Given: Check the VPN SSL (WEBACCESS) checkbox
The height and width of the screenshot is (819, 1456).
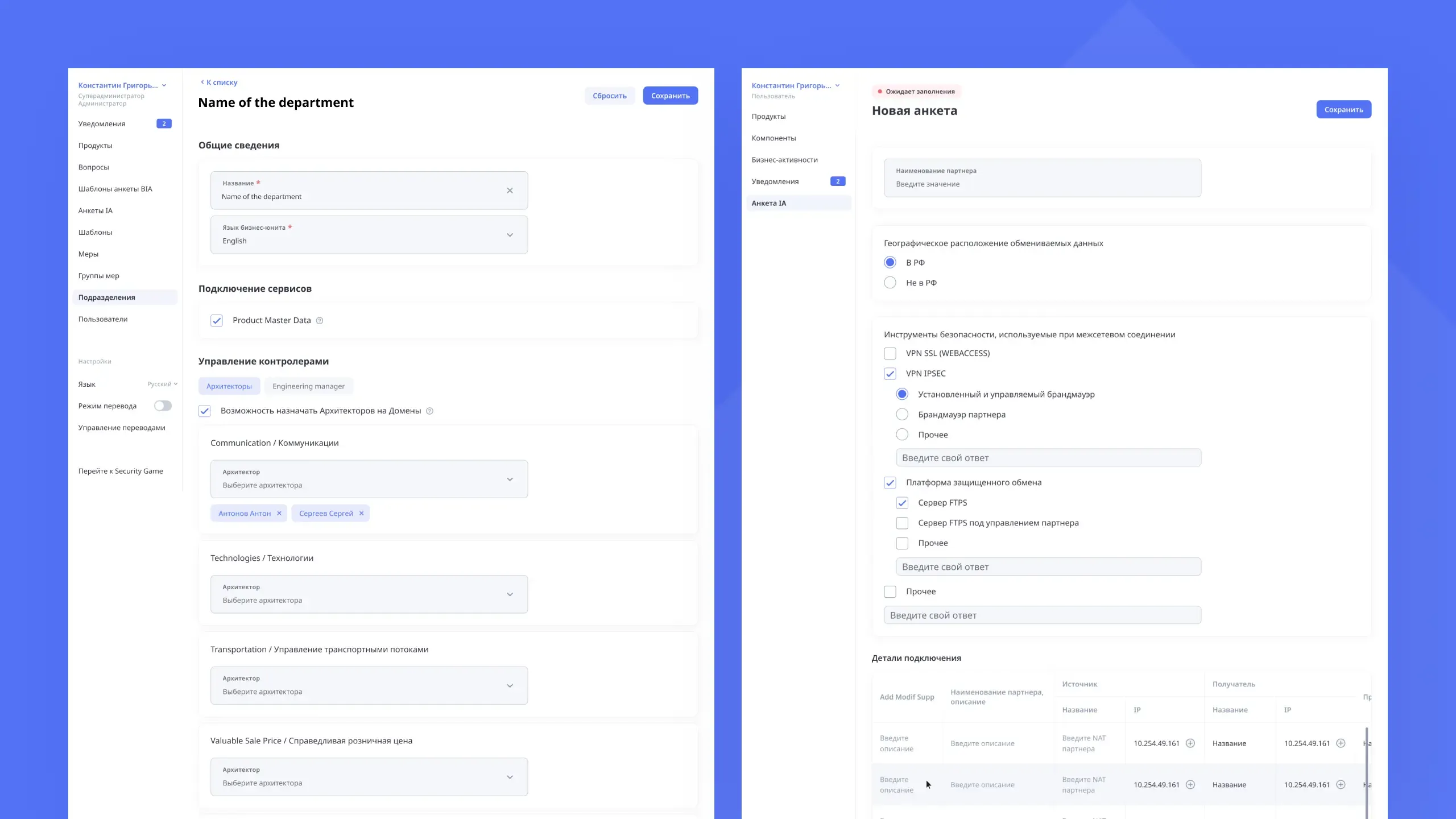Looking at the screenshot, I should [x=890, y=353].
